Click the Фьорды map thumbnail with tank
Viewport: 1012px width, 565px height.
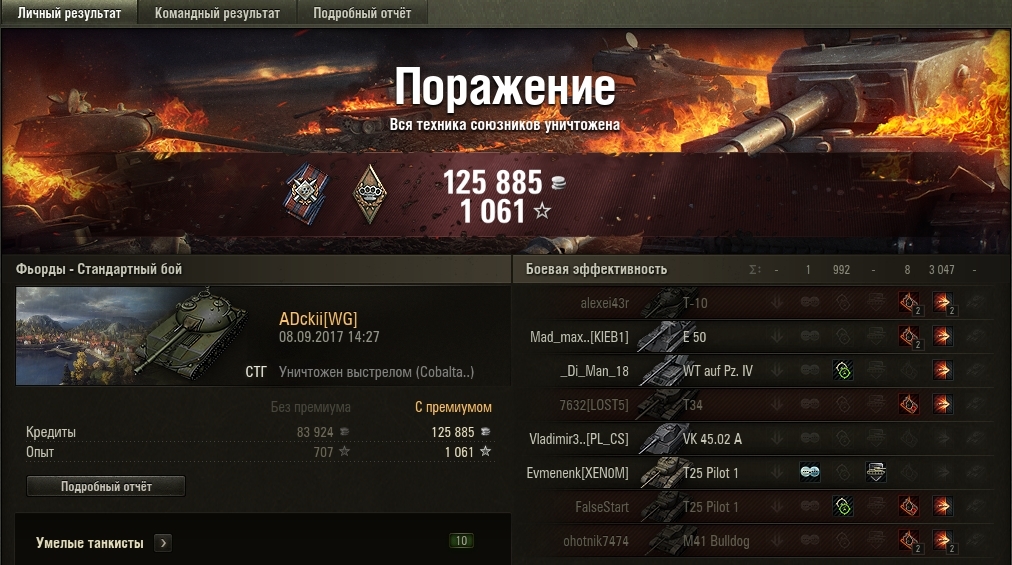(x=132, y=336)
